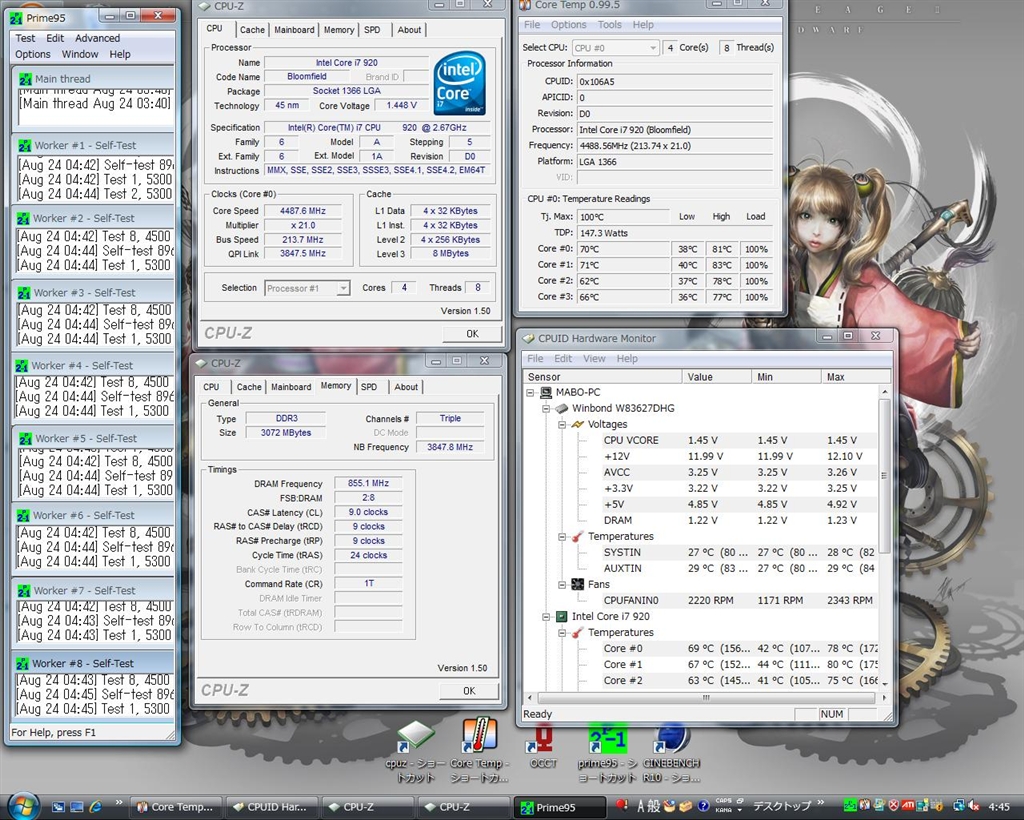Switch to the Mainboard tab in CPU-Z

[294, 30]
